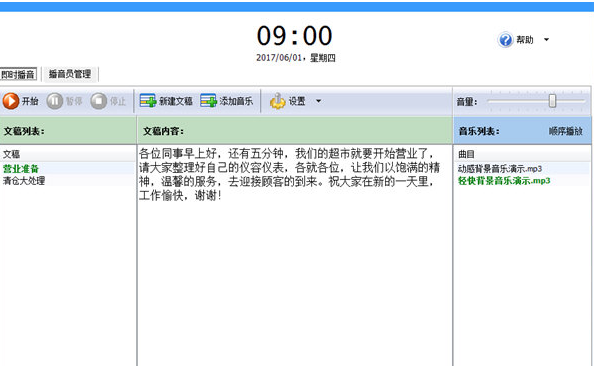594x366 pixels.
Task: Click the 曲目 column header
Action: [522, 154]
